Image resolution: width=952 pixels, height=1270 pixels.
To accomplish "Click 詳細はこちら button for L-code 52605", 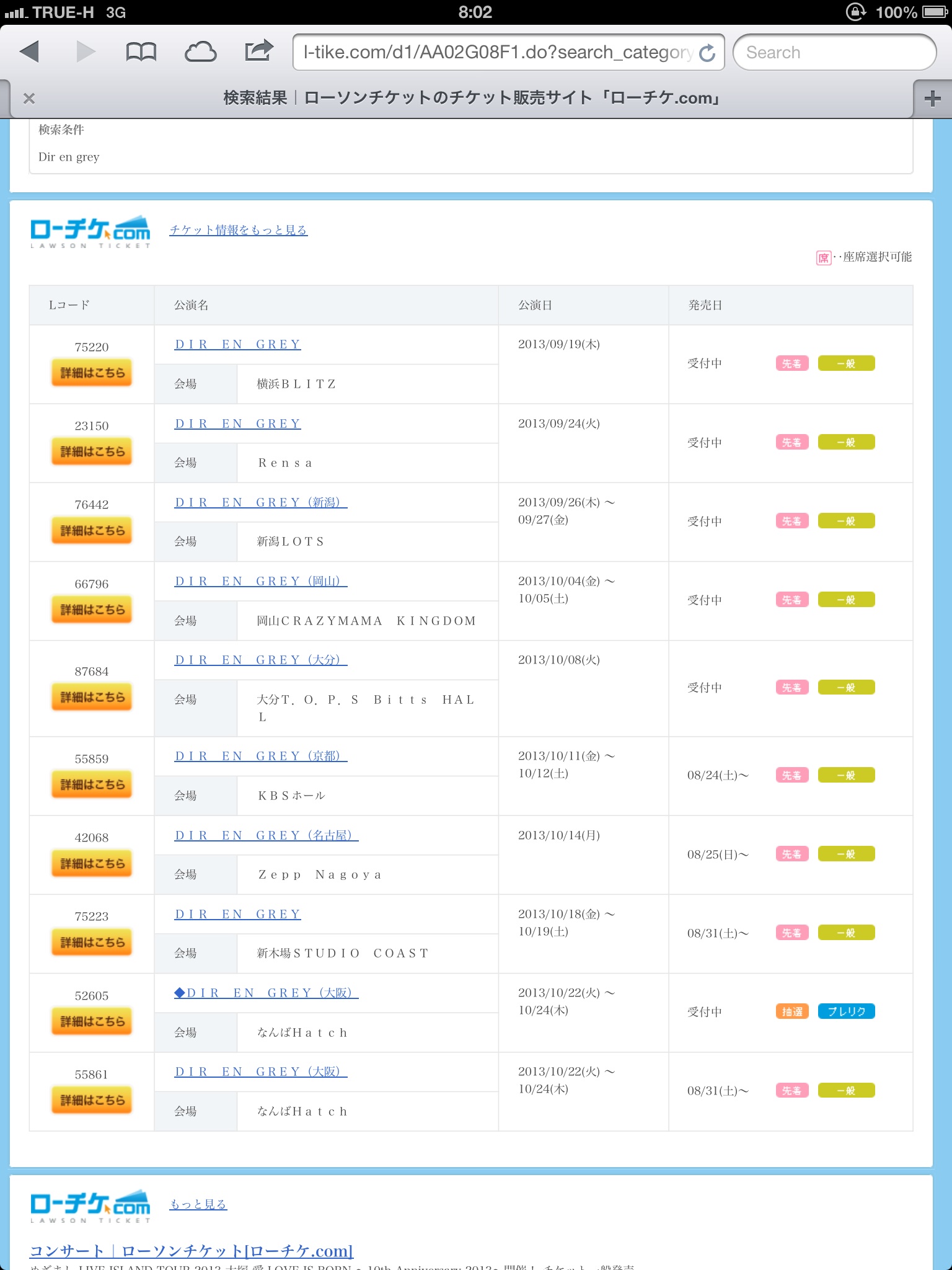I will click(92, 1021).
